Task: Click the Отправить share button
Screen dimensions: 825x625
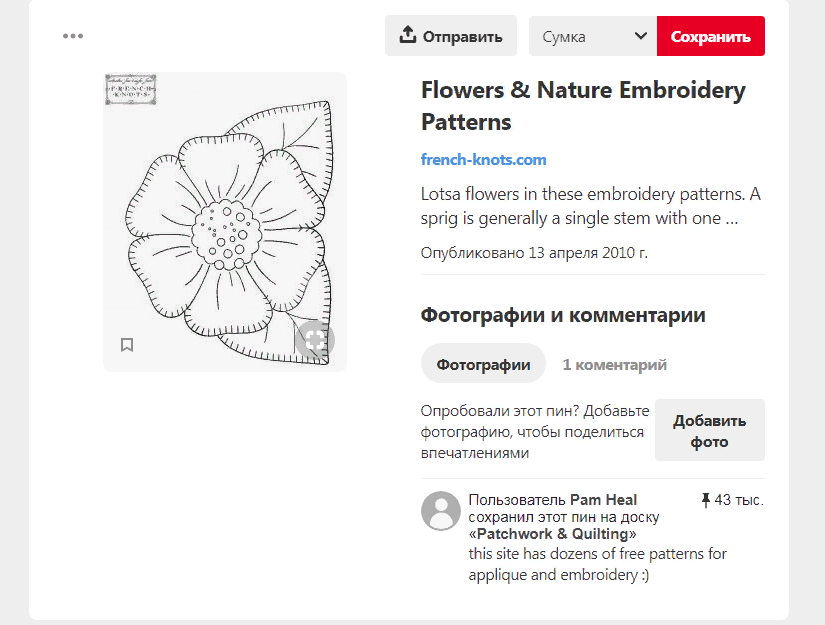Action: [451, 36]
